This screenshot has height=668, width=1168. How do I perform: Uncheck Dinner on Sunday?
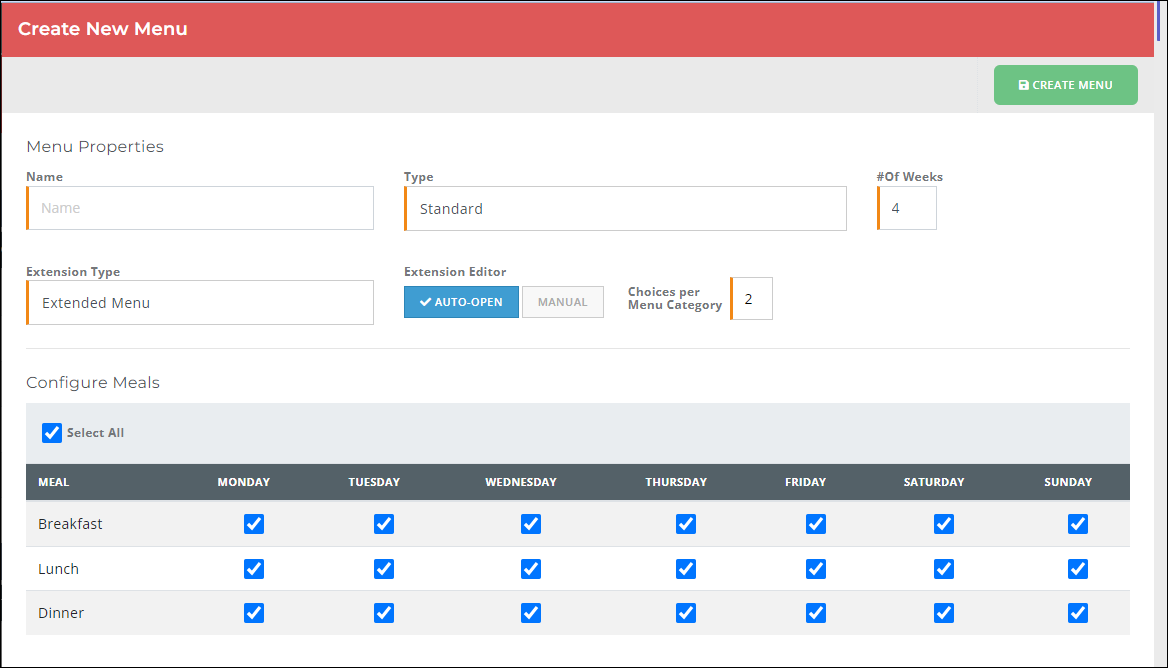click(x=1078, y=612)
